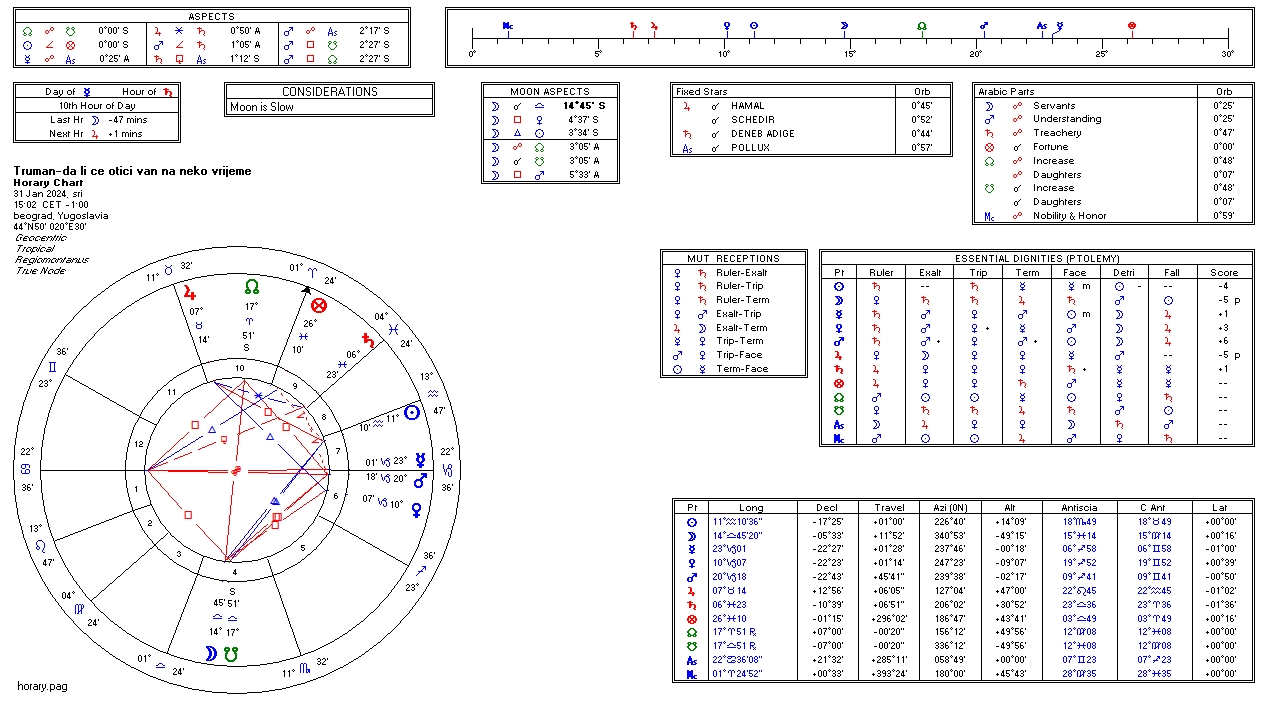Click the 'horary.pag' file name at bottom
Viewport: 1267px width, 701px height.
point(42,686)
